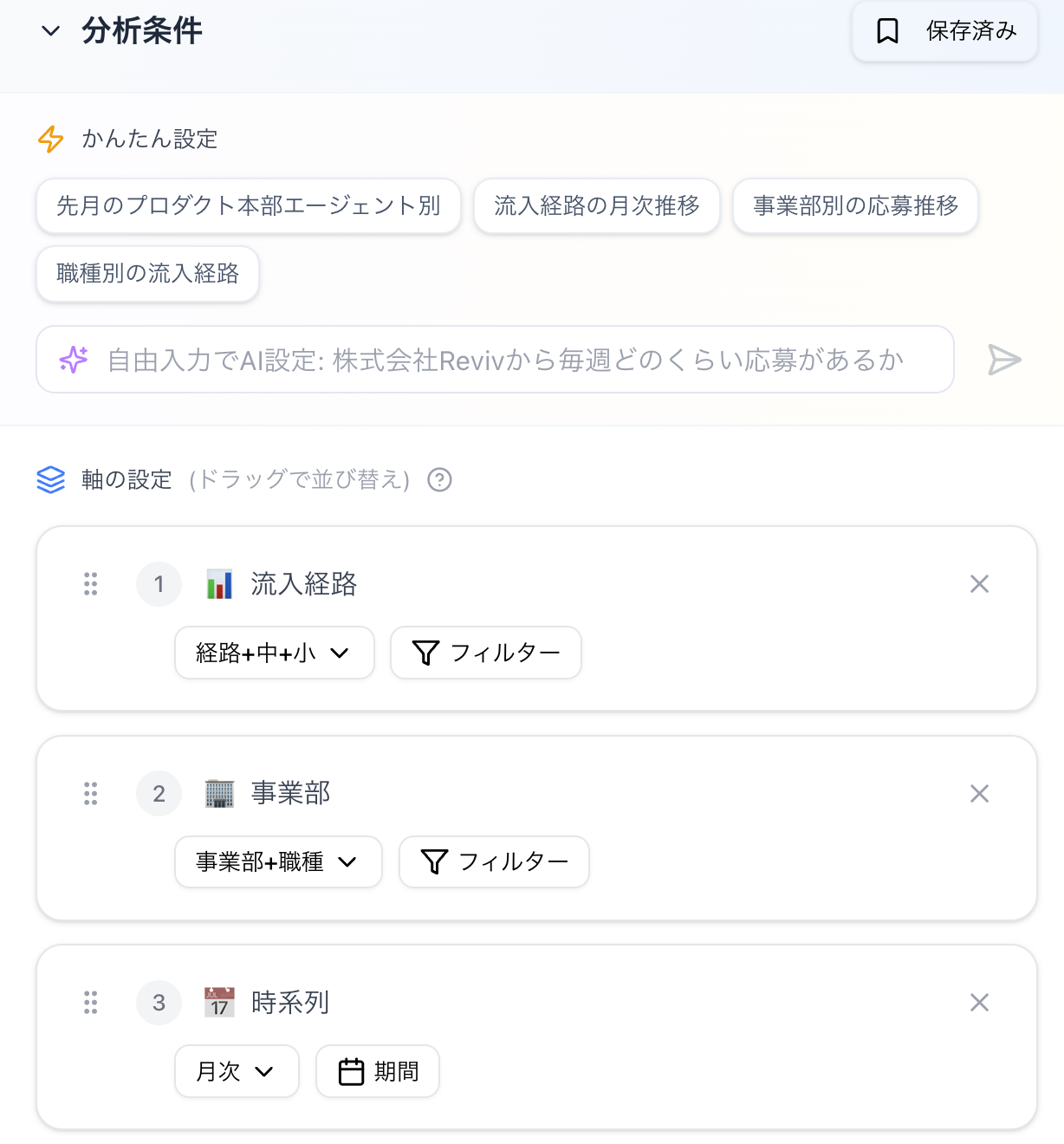1064x1144 pixels.
Task: Expand the 事業部+職種 dropdown
Action: [x=278, y=861]
